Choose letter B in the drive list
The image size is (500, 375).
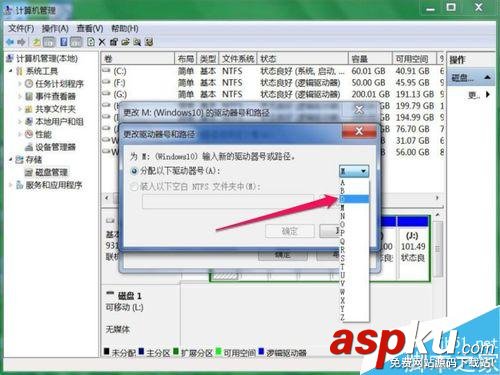[354, 191]
